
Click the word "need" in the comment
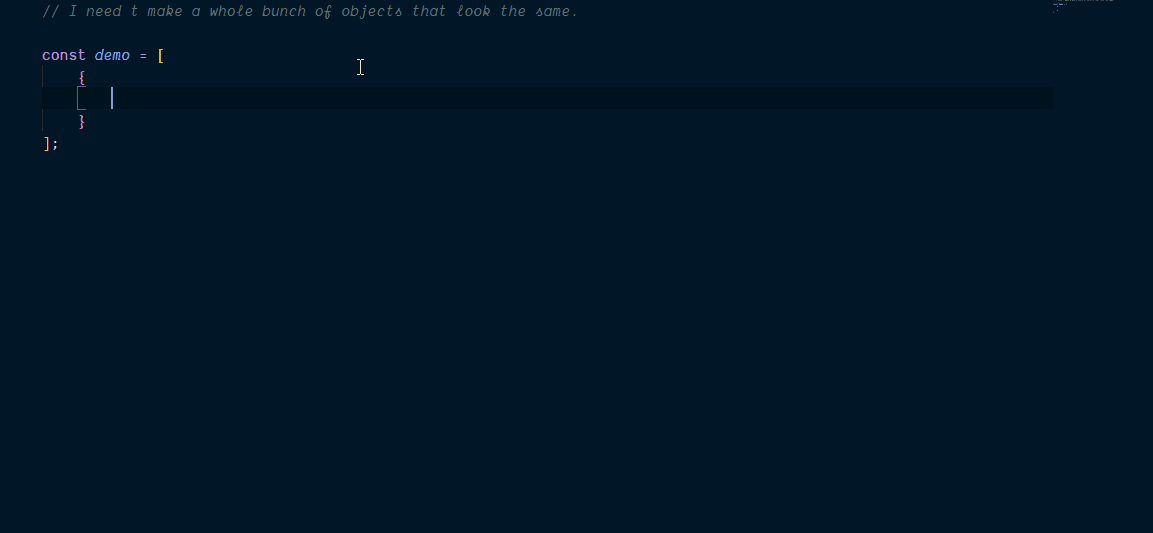coord(104,12)
